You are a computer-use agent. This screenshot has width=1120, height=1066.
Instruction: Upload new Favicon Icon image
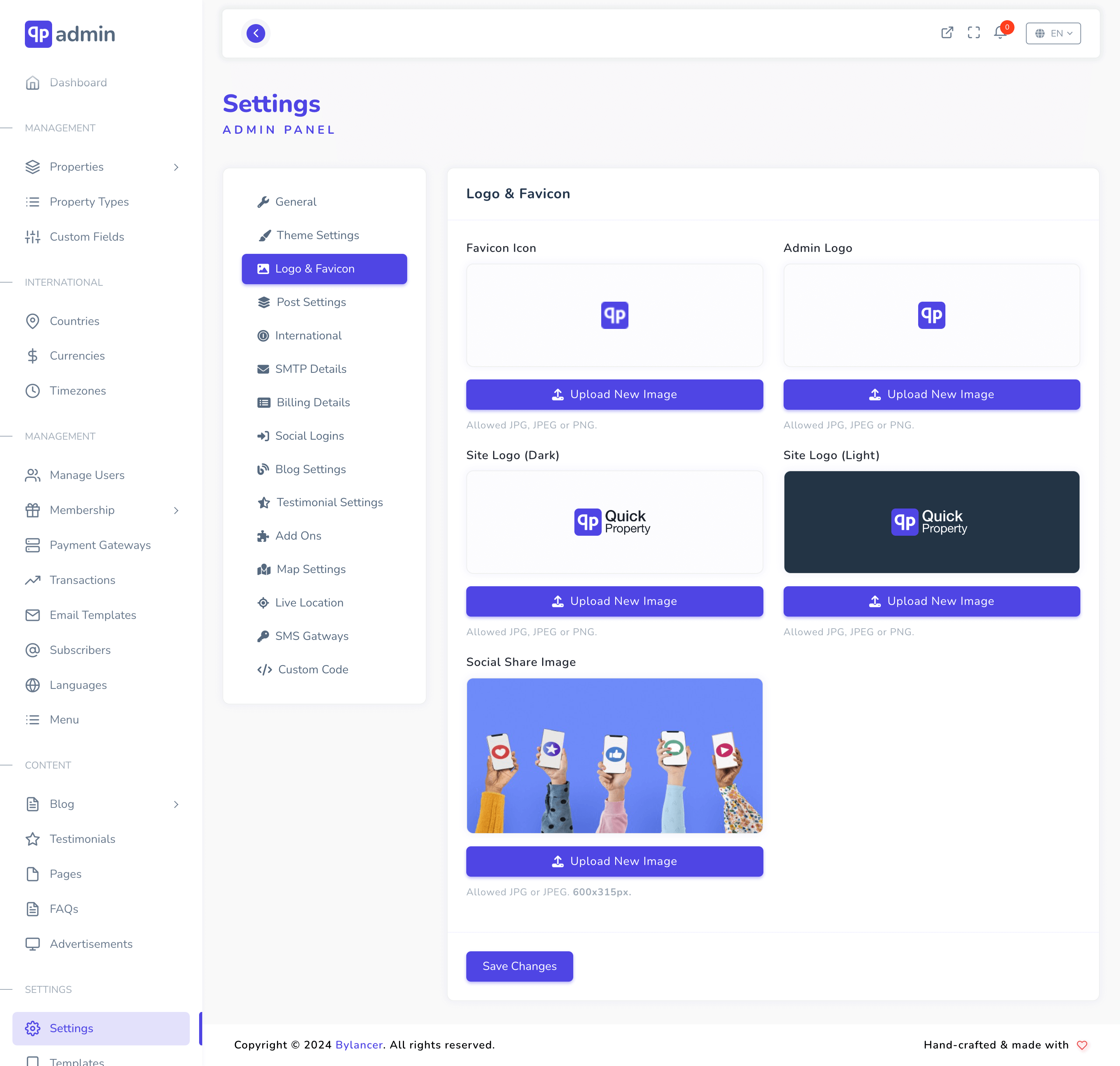[614, 394]
